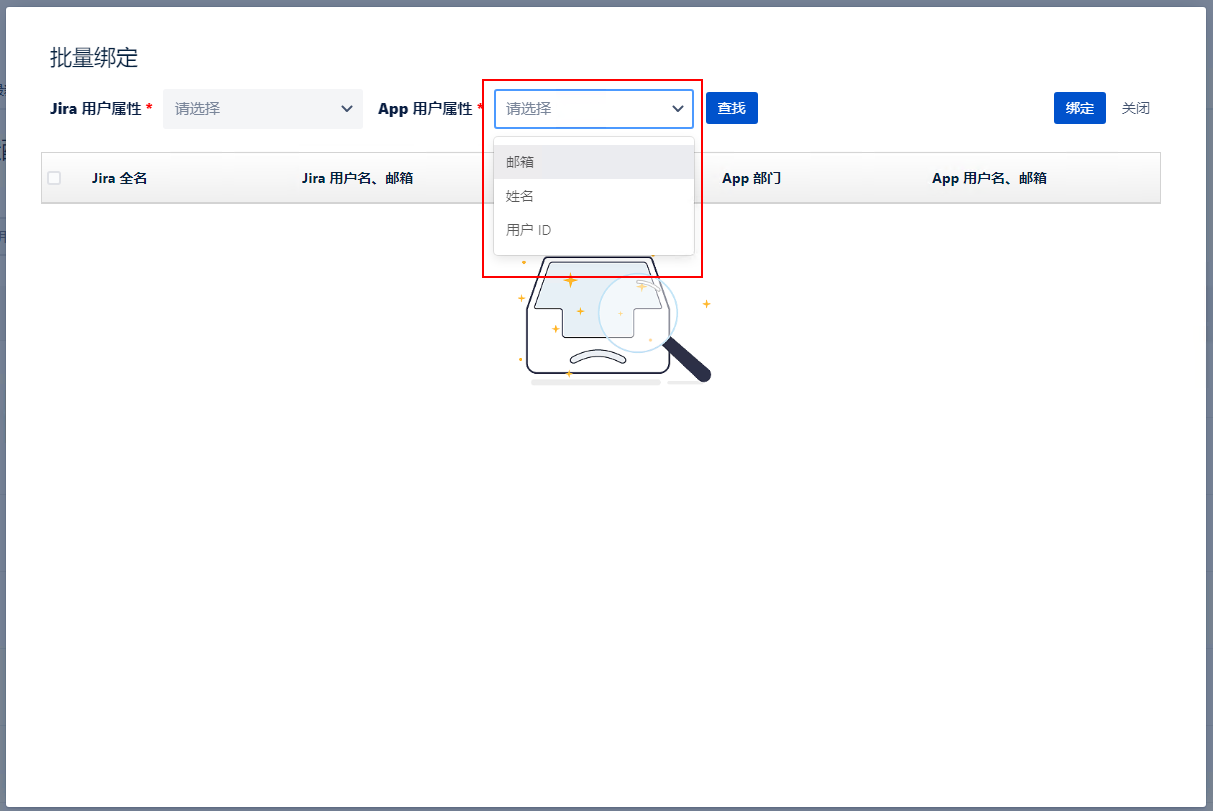Click the App 用户属性 field label

point(425,108)
